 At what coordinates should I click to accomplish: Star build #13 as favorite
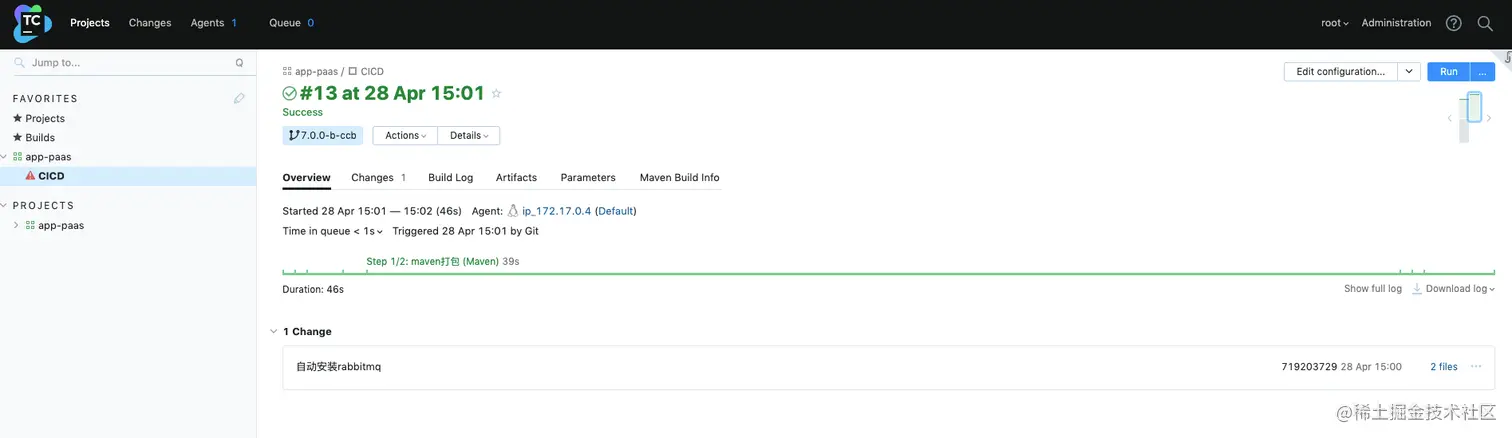496,93
